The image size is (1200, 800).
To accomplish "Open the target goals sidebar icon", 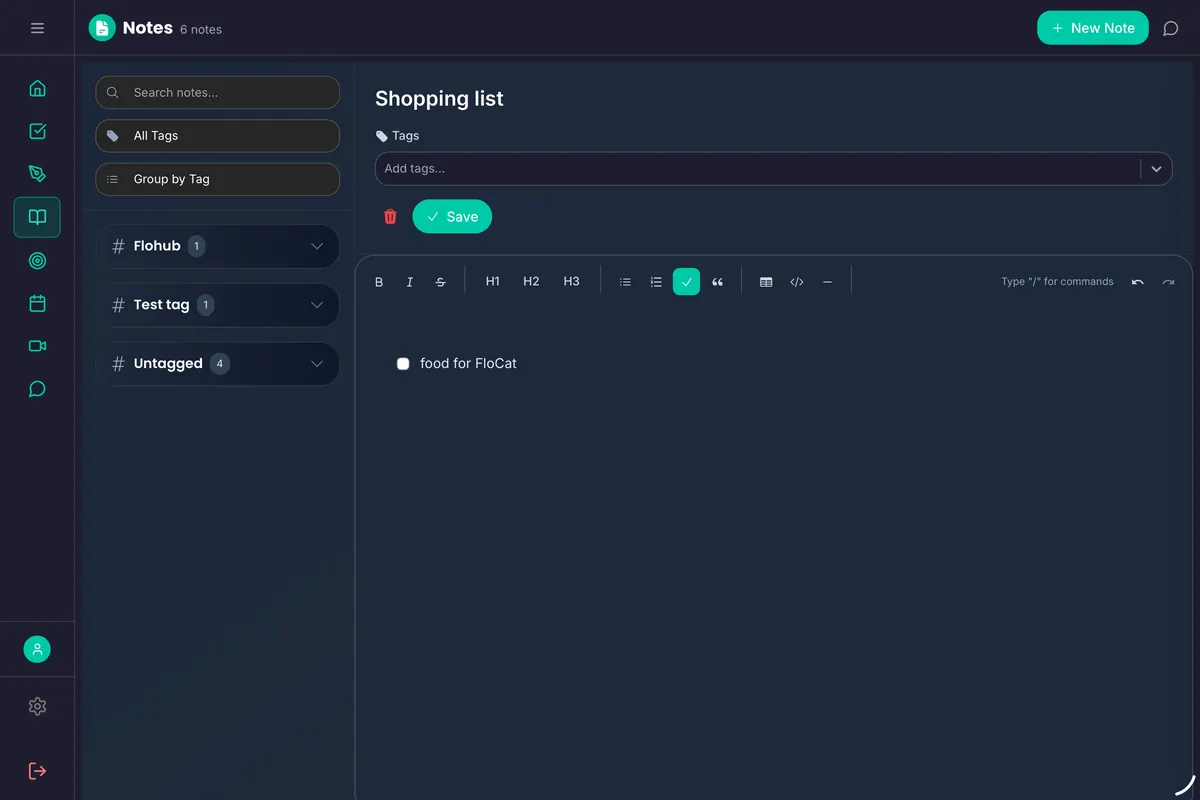I will 37,261.
